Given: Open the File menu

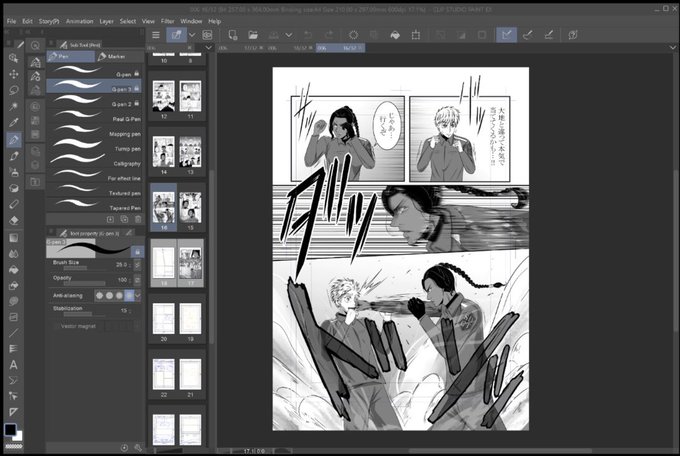Looking at the screenshot, I should 11,21.
